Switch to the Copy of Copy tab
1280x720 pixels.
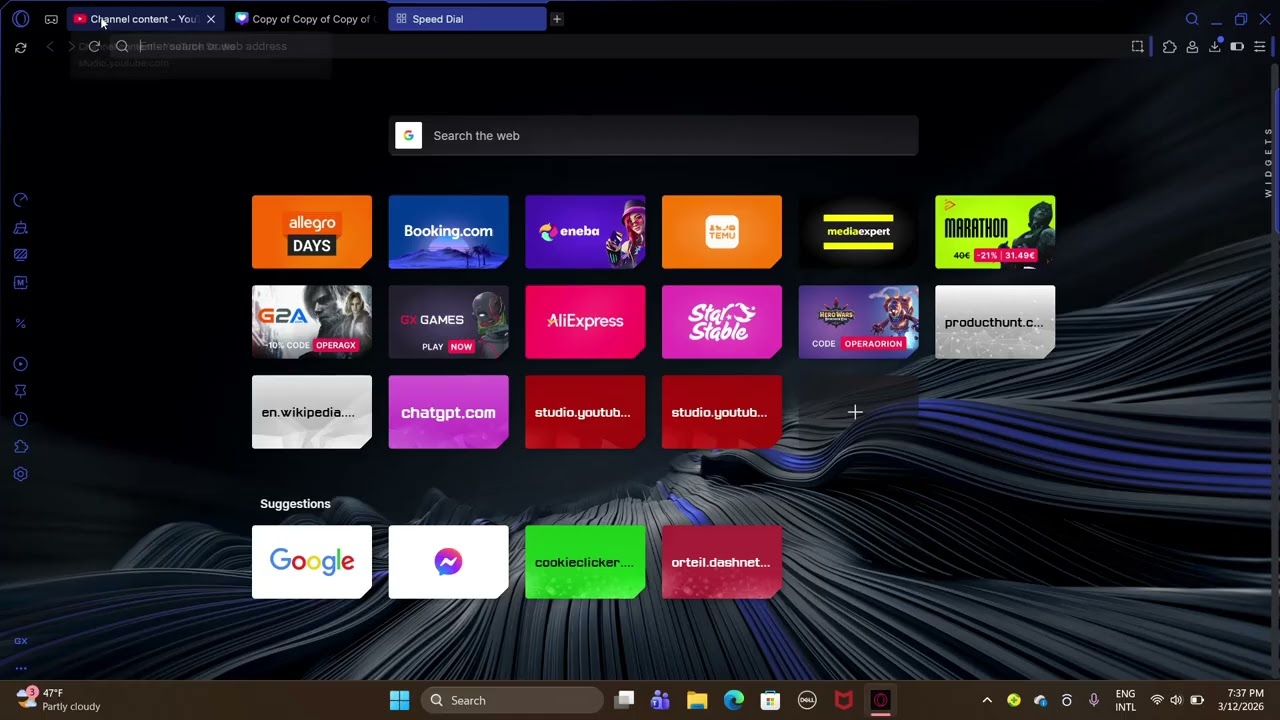(305, 19)
